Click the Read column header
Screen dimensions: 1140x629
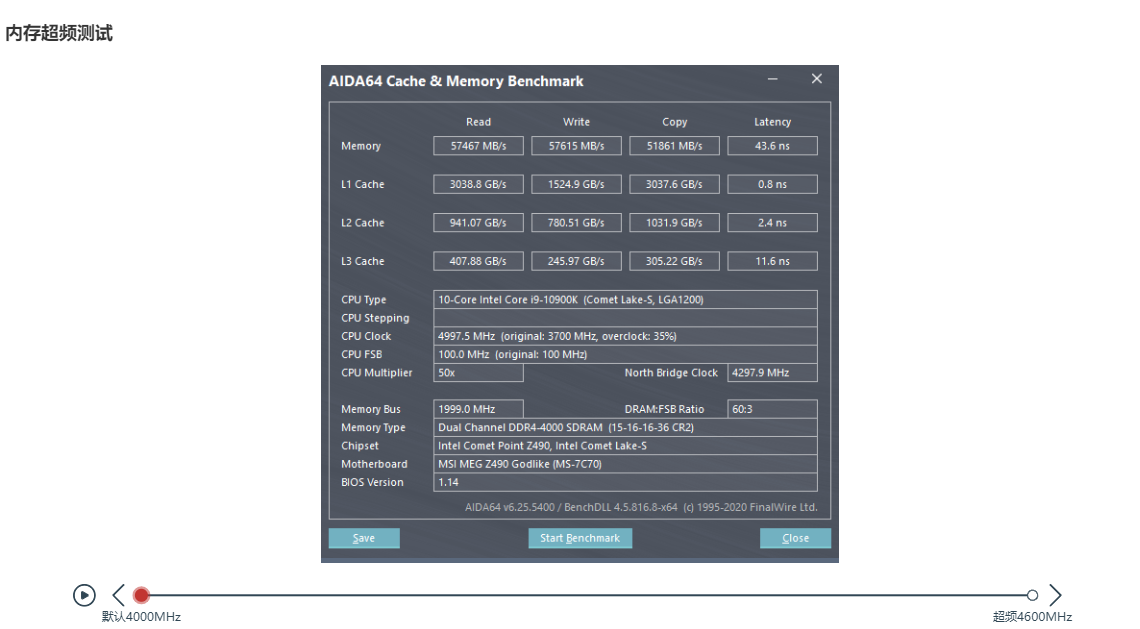[478, 122]
